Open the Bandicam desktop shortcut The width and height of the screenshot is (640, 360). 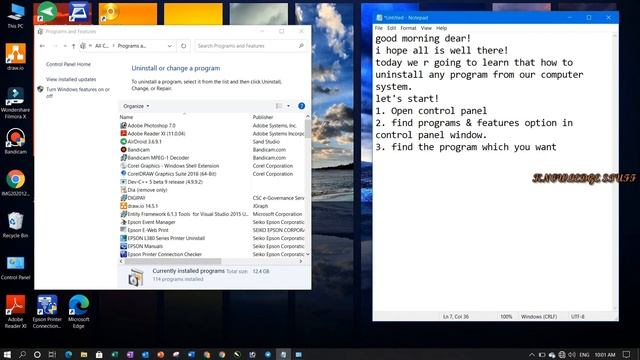(16, 141)
